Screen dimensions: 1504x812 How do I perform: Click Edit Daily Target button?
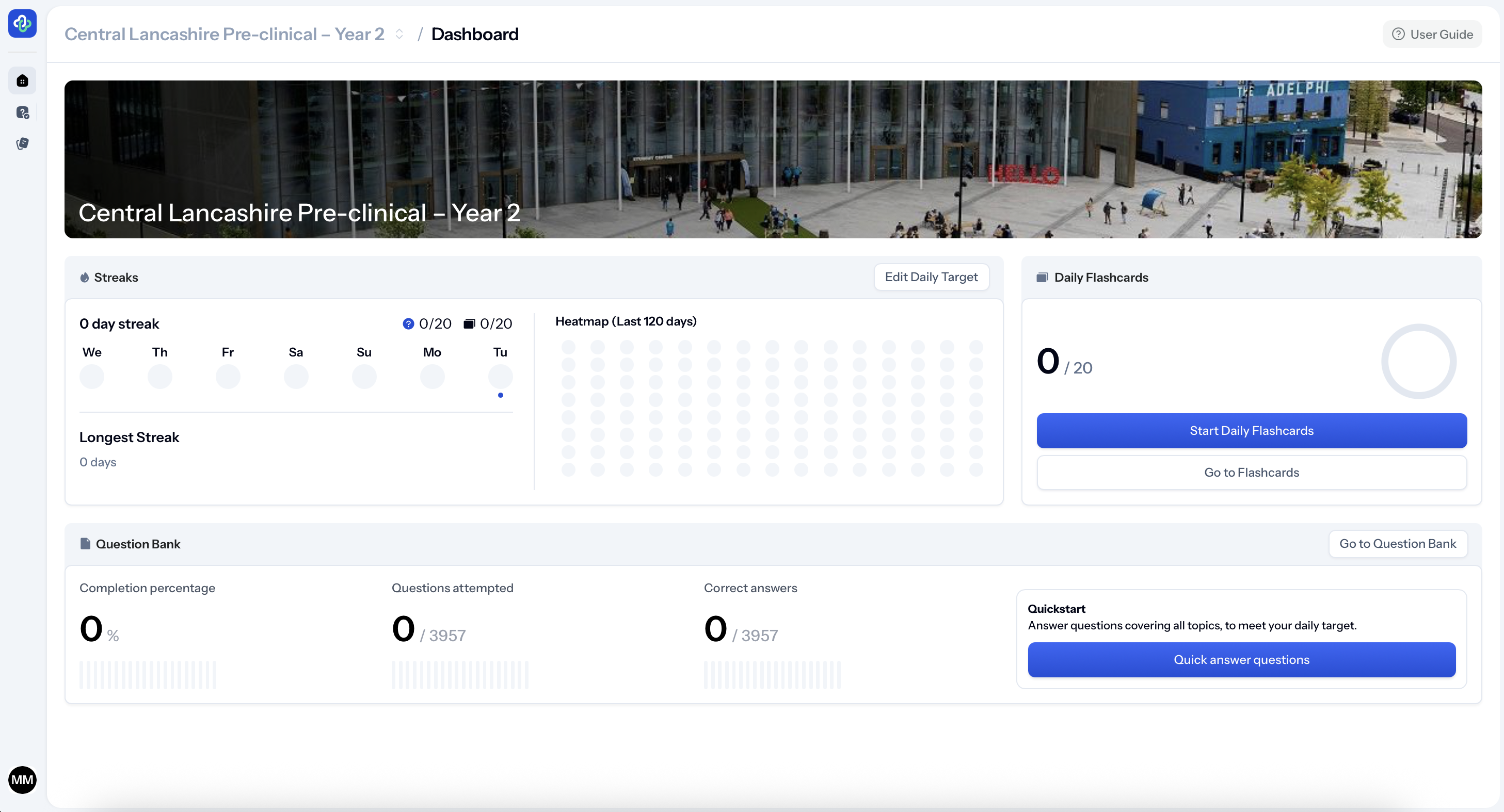click(x=931, y=277)
